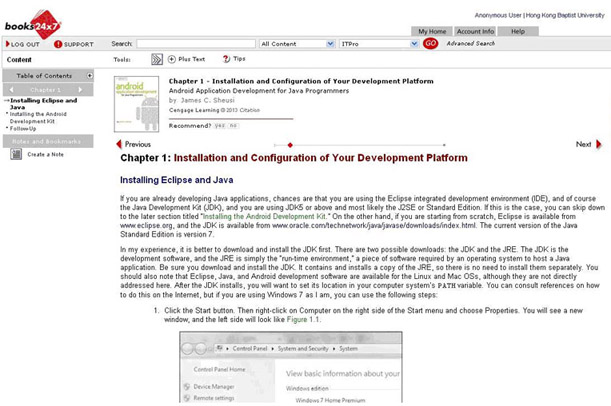The width and height of the screenshot is (611, 406).
Task: Click the Tips label
Action: point(239,58)
